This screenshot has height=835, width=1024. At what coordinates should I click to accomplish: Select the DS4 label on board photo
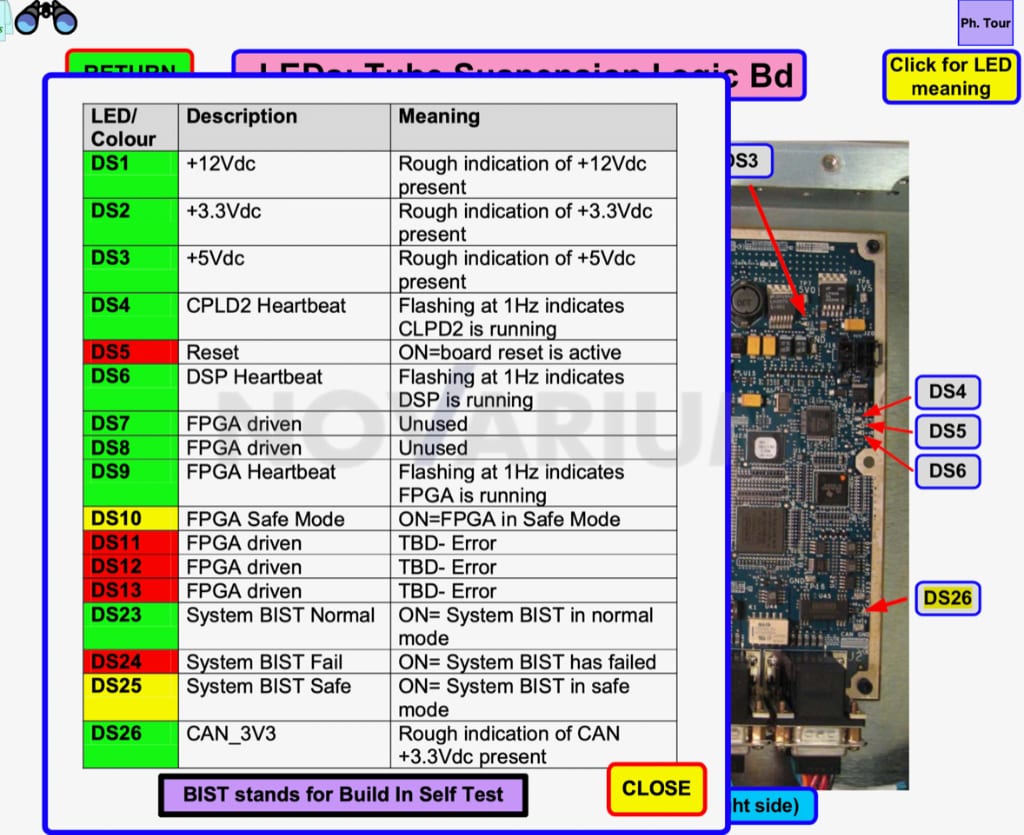(948, 392)
